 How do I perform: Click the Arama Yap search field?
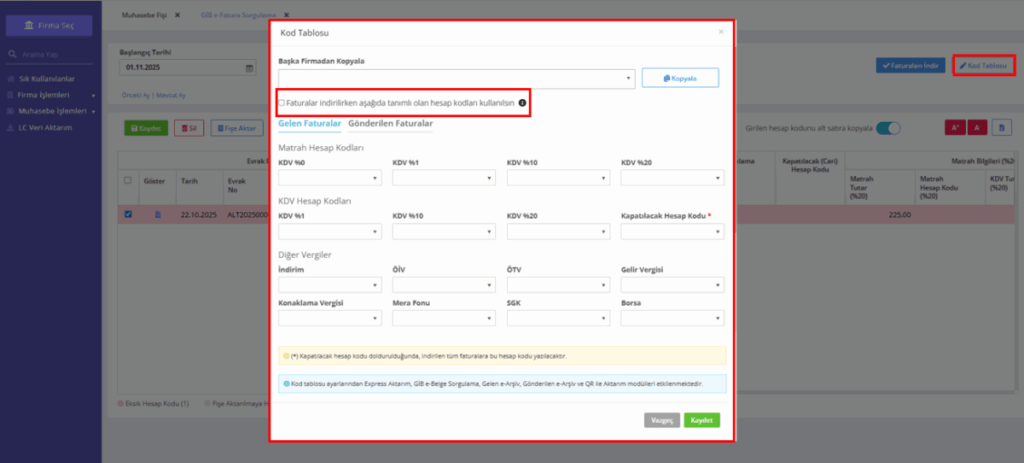[50, 54]
